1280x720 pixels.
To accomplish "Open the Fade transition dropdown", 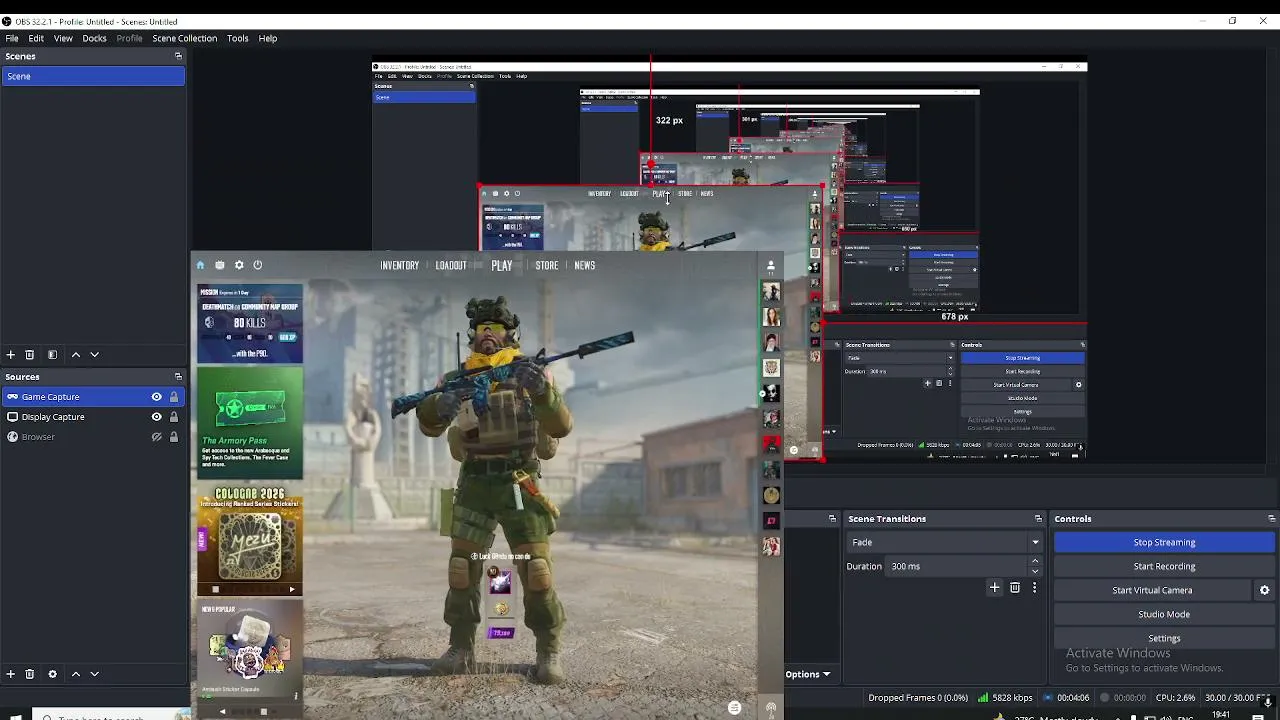I will pos(945,542).
